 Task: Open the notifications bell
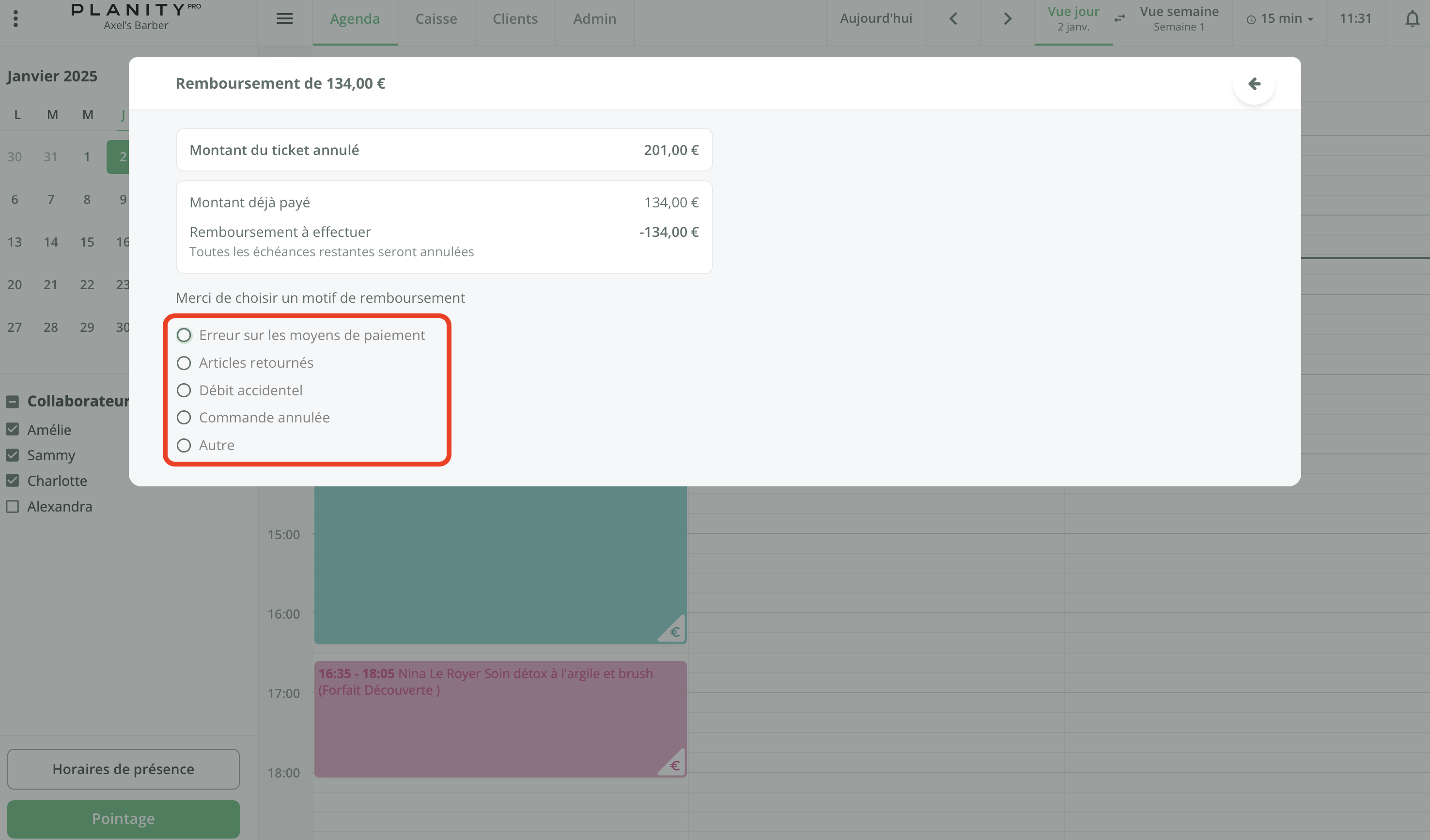tap(1412, 19)
